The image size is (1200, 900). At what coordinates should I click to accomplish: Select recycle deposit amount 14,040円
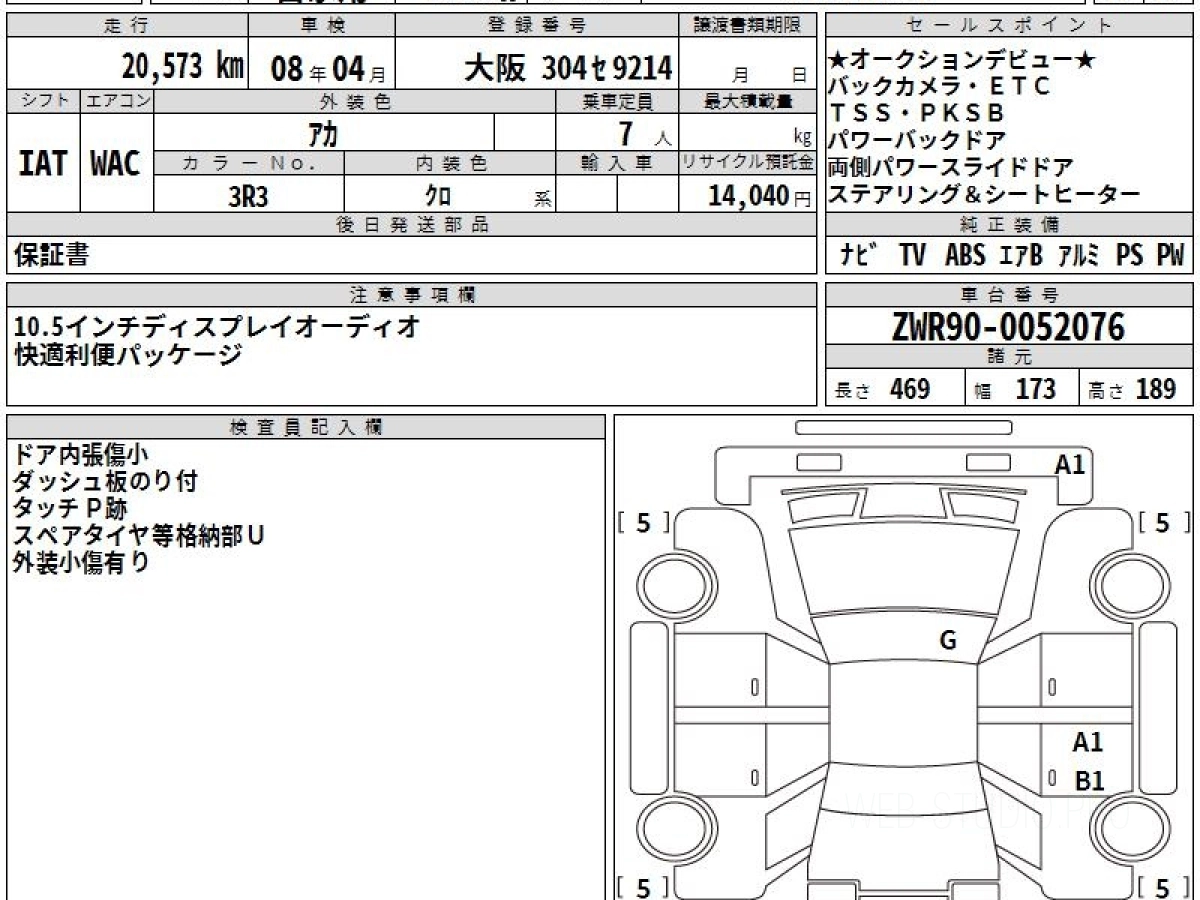coord(760,196)
